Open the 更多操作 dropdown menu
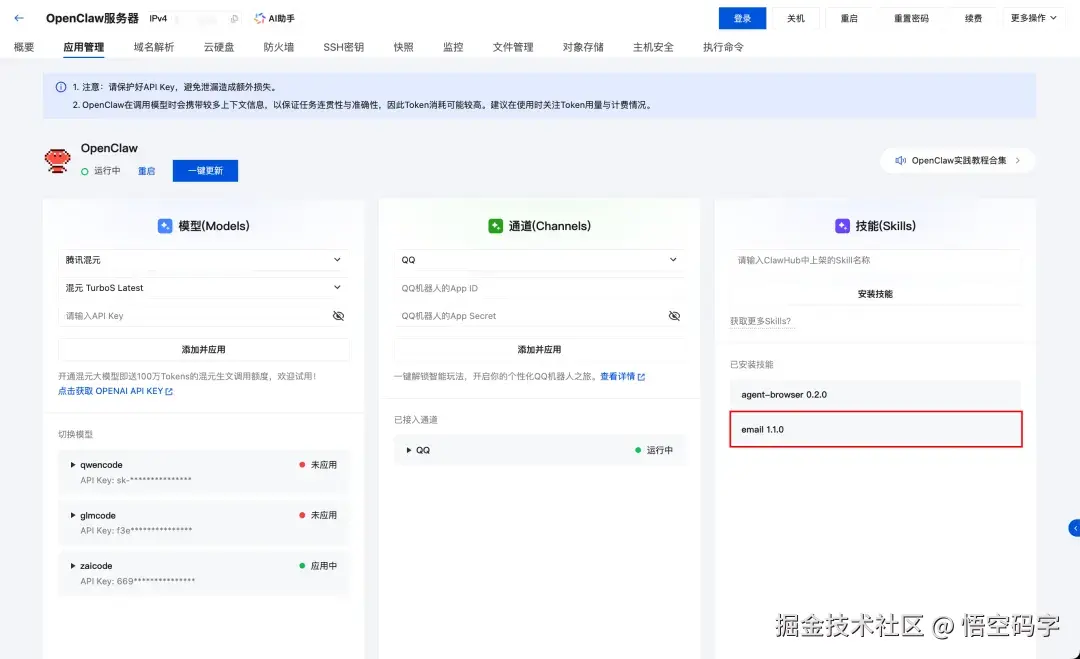The height and width of the screenshot is (659, 1080). coord(1035,18)
